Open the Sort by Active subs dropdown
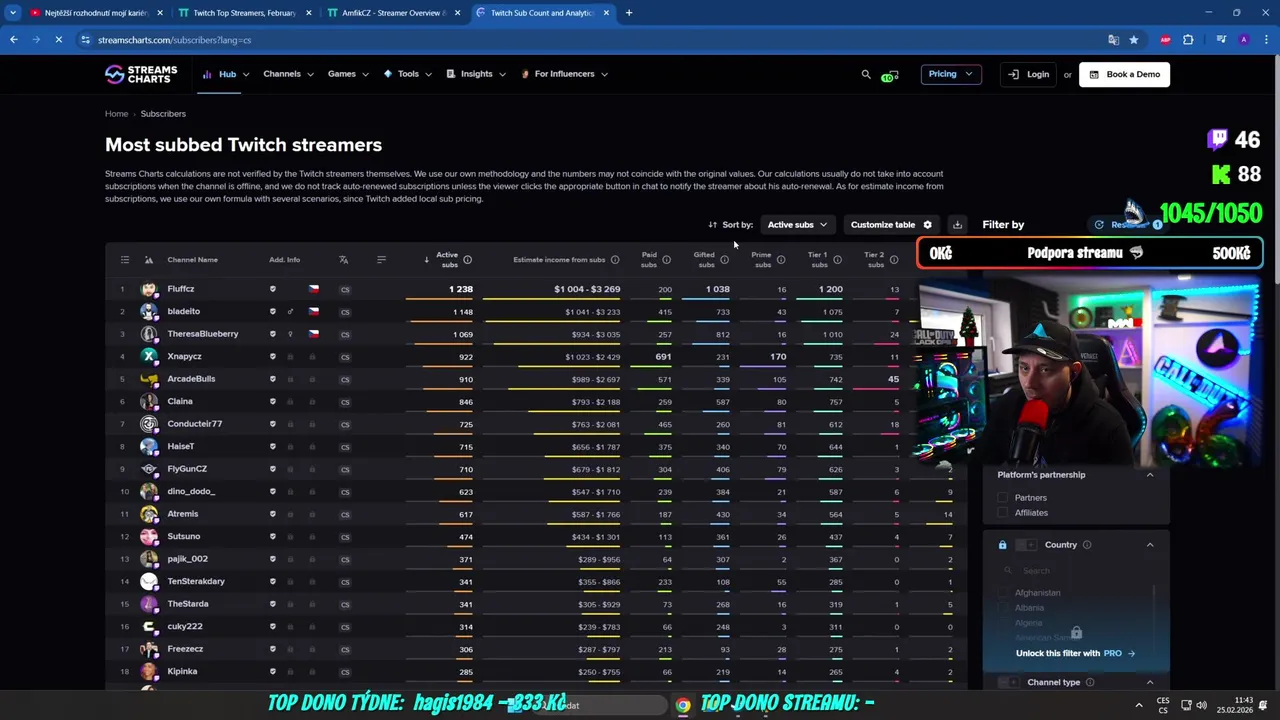The image size is (1280, 720). pyautogui.click(x=796, y=225)
